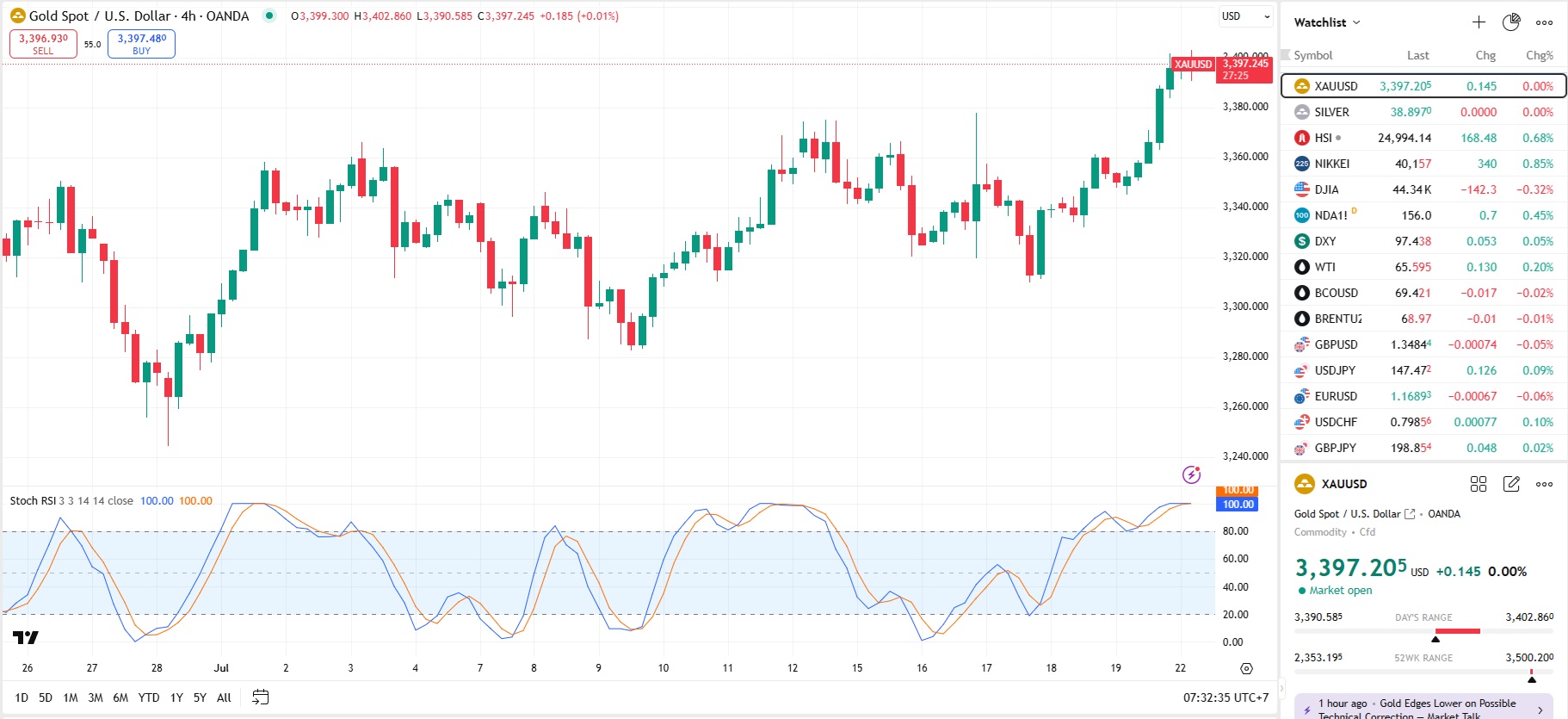Image resolution: width=1568 pixels, height=719 pixels.
Task: Open the watchlist advanced view icon
Action: pos(1511,22)
